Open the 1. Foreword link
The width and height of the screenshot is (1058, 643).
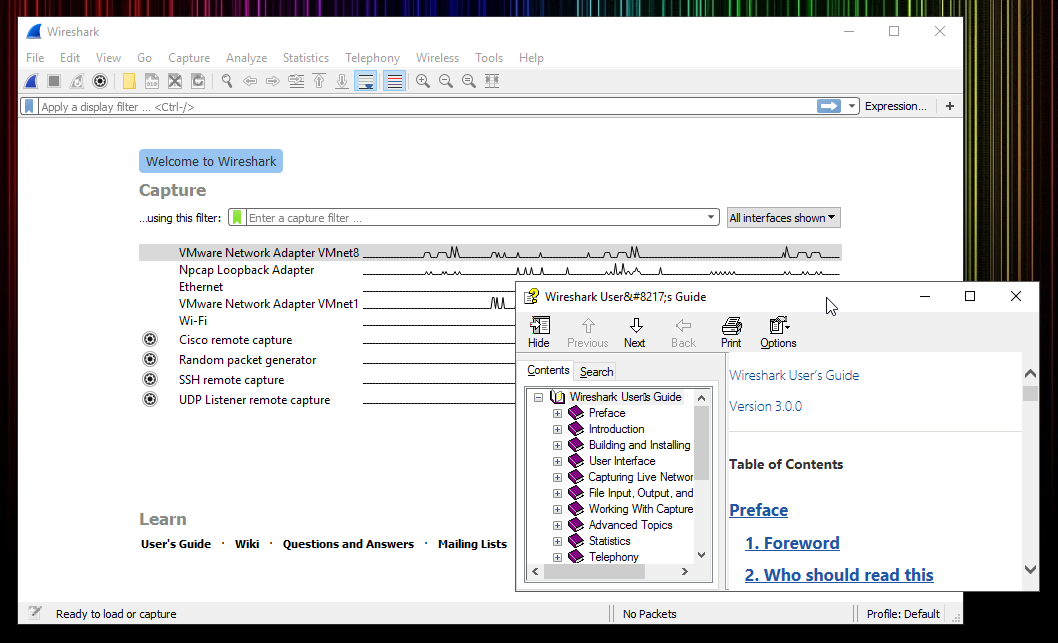(x=792, y=543)
